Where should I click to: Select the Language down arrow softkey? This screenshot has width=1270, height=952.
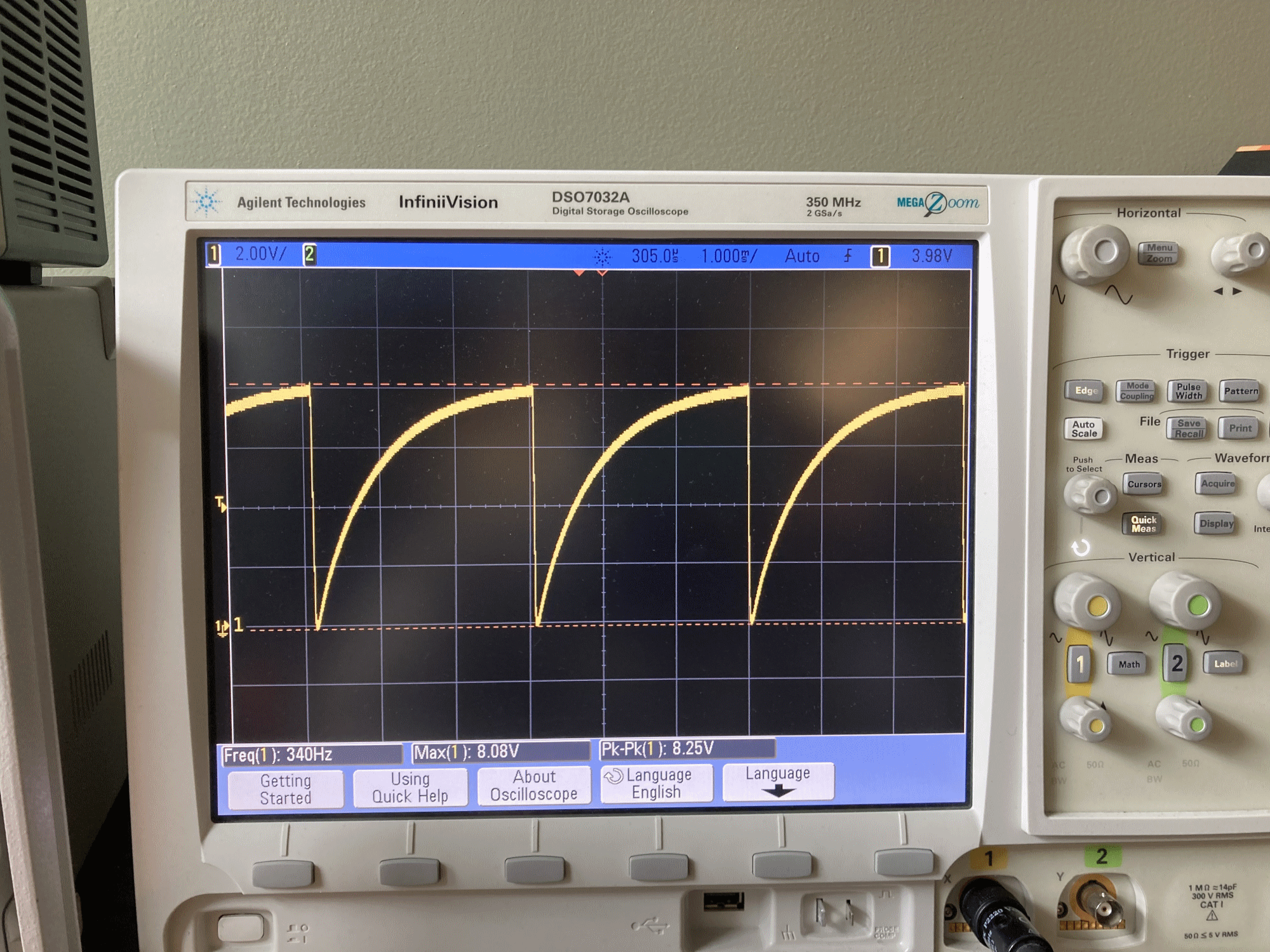(x=778, y=782)
